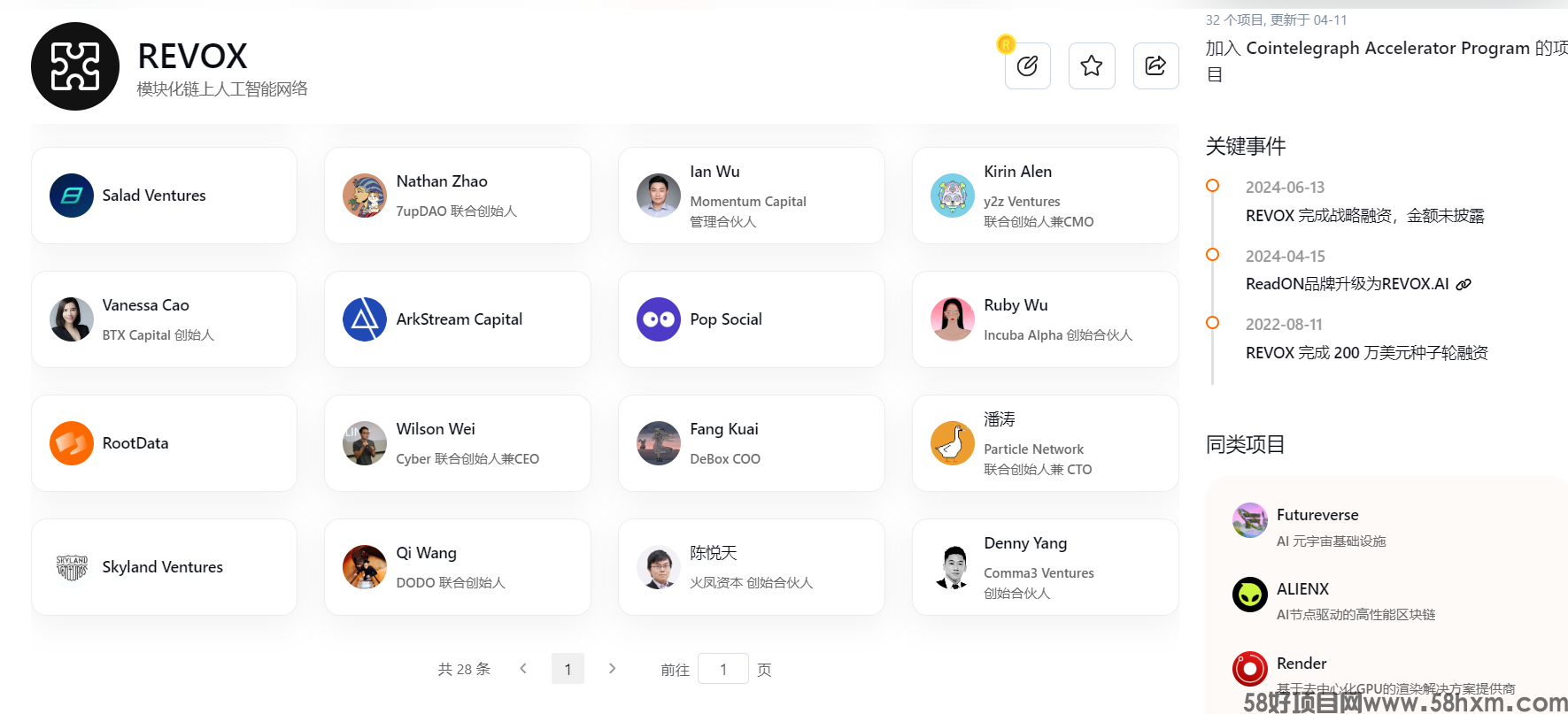The image size is (1568, 714).
Task: Open Nathan Zhao's name link
Action: pos(442,181)
